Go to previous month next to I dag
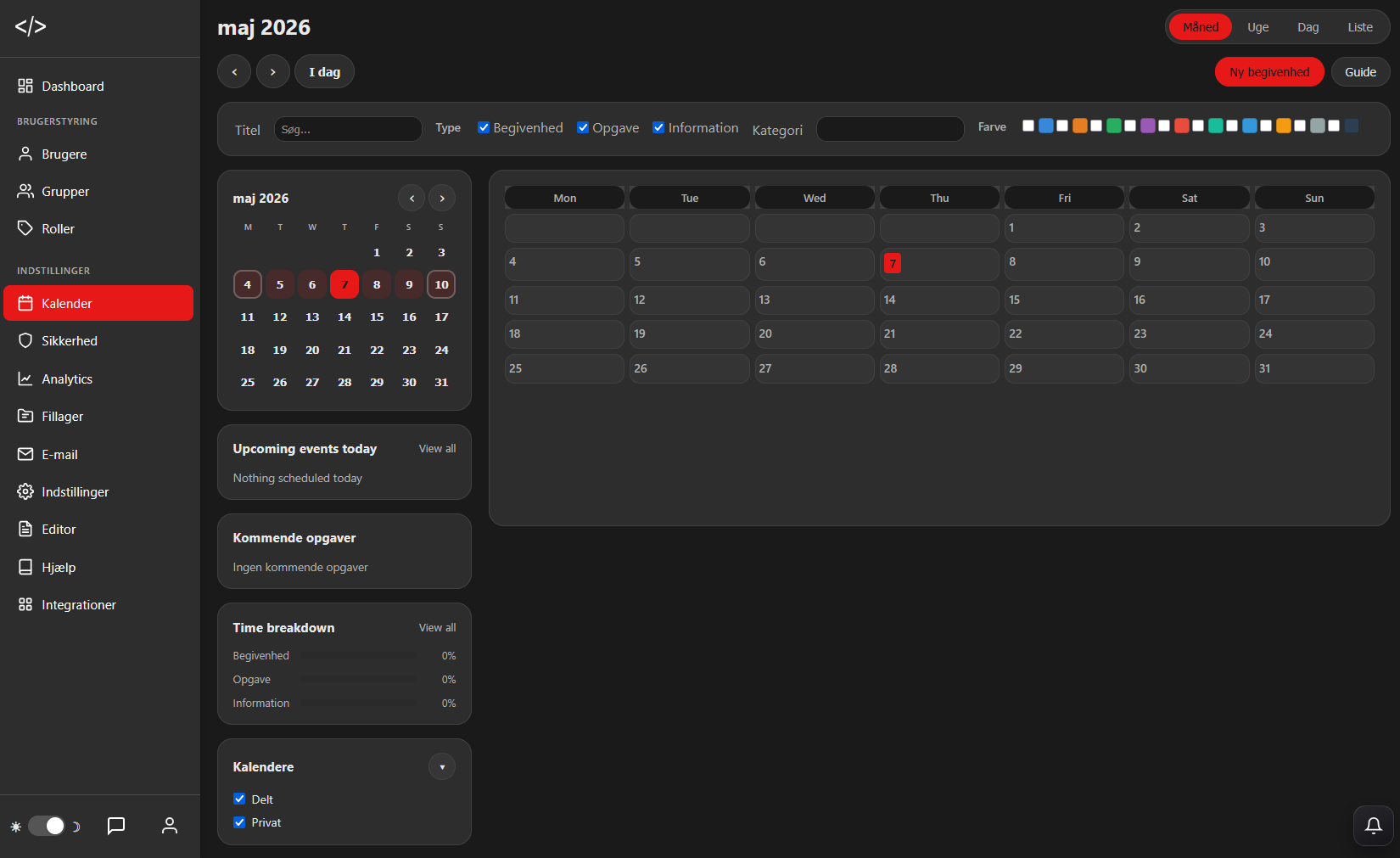Screen dimensions: 1400x858 click(x=234, y=71)
